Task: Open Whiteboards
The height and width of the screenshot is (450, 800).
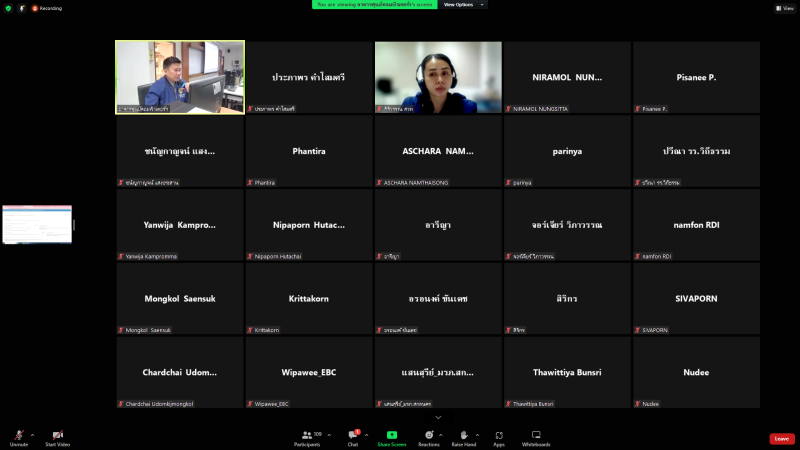Action: click(536, 437)
